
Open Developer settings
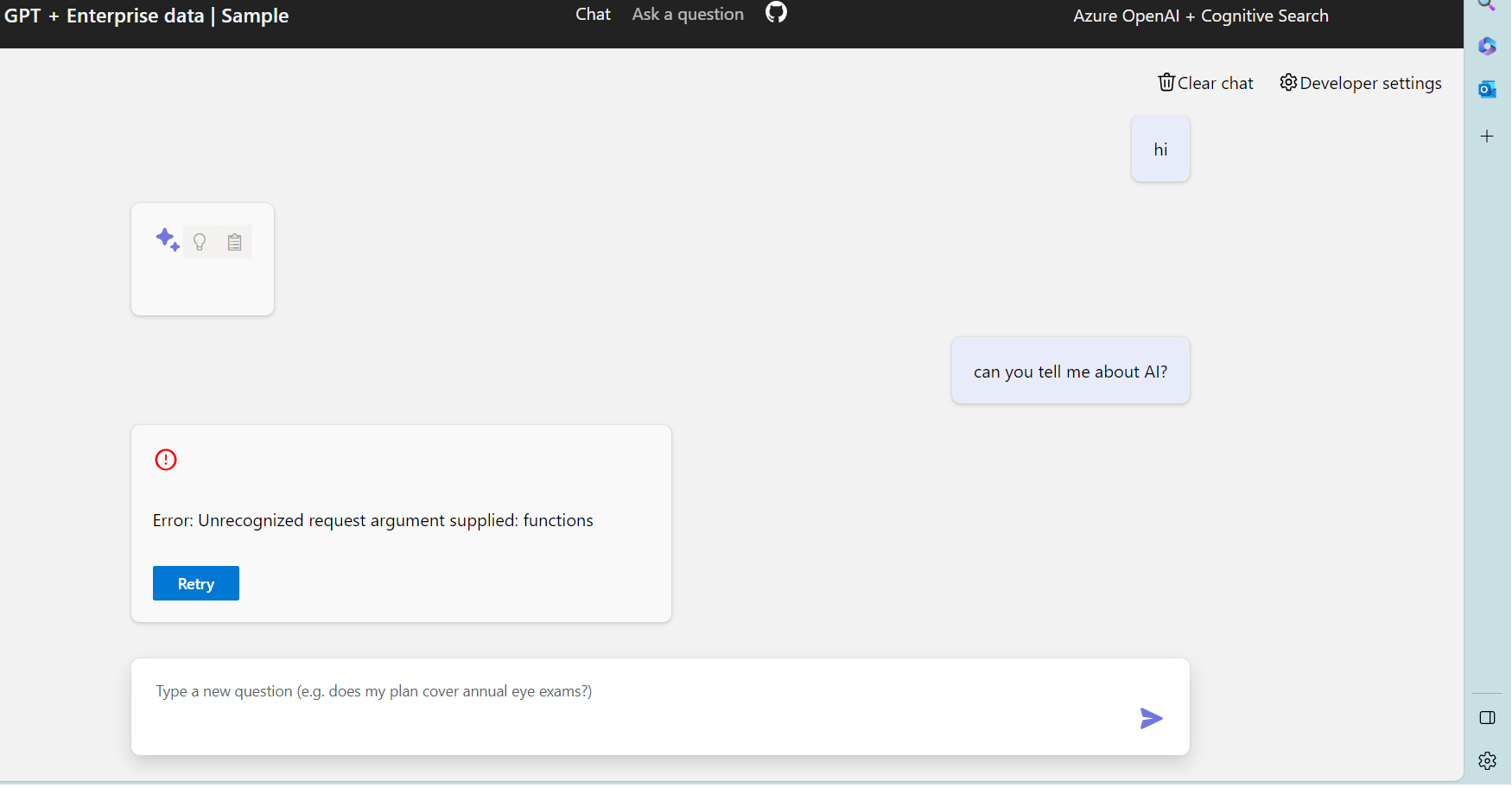[1370, 83]
